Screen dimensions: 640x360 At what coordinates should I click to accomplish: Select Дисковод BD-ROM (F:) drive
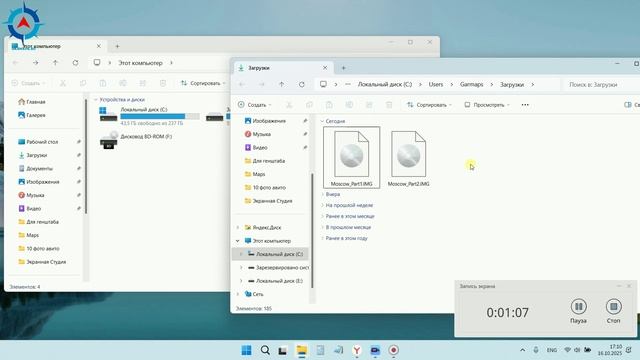[136, 140]
